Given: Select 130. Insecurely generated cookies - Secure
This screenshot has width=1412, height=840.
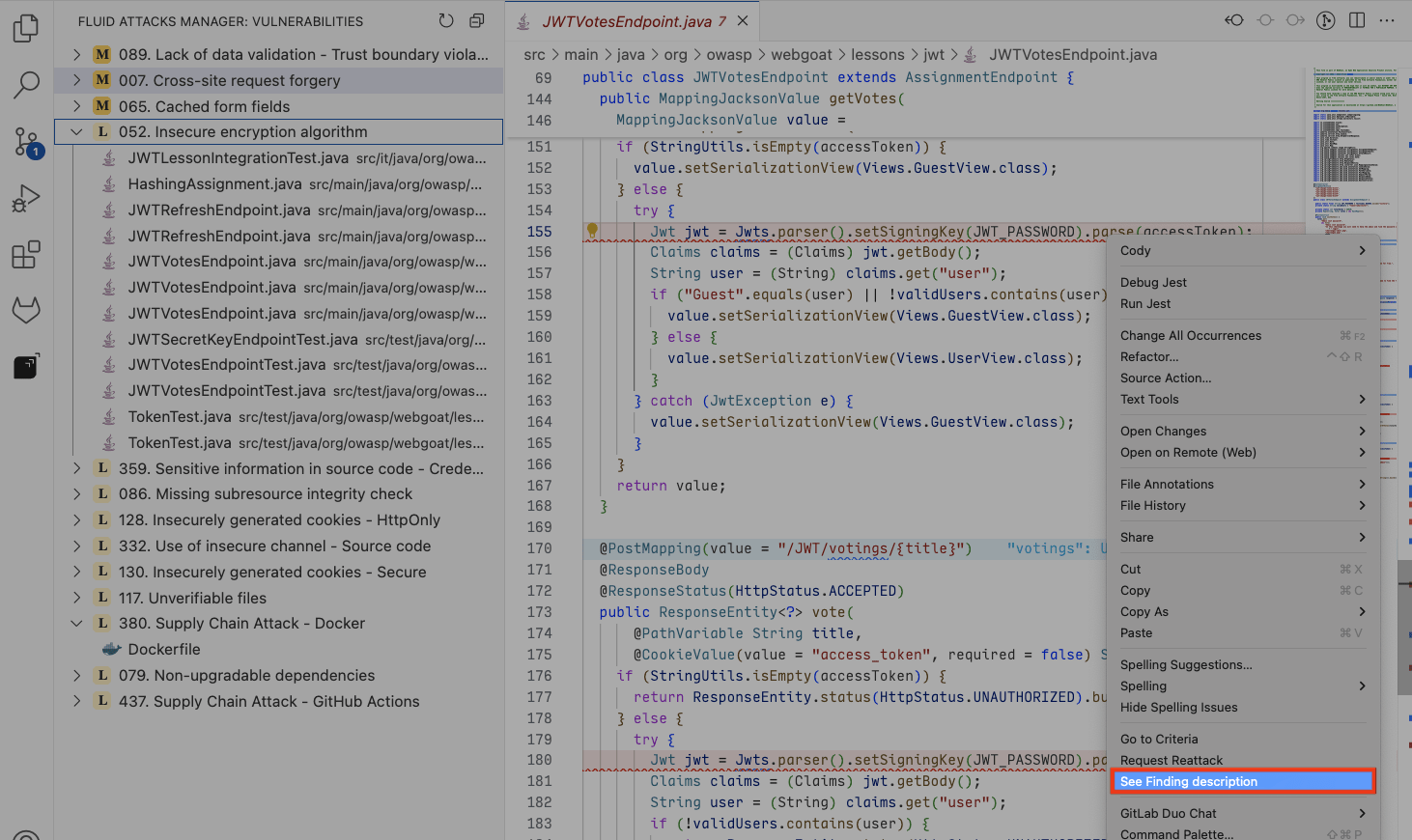Looking at the screenshot, I should (279, 572).
